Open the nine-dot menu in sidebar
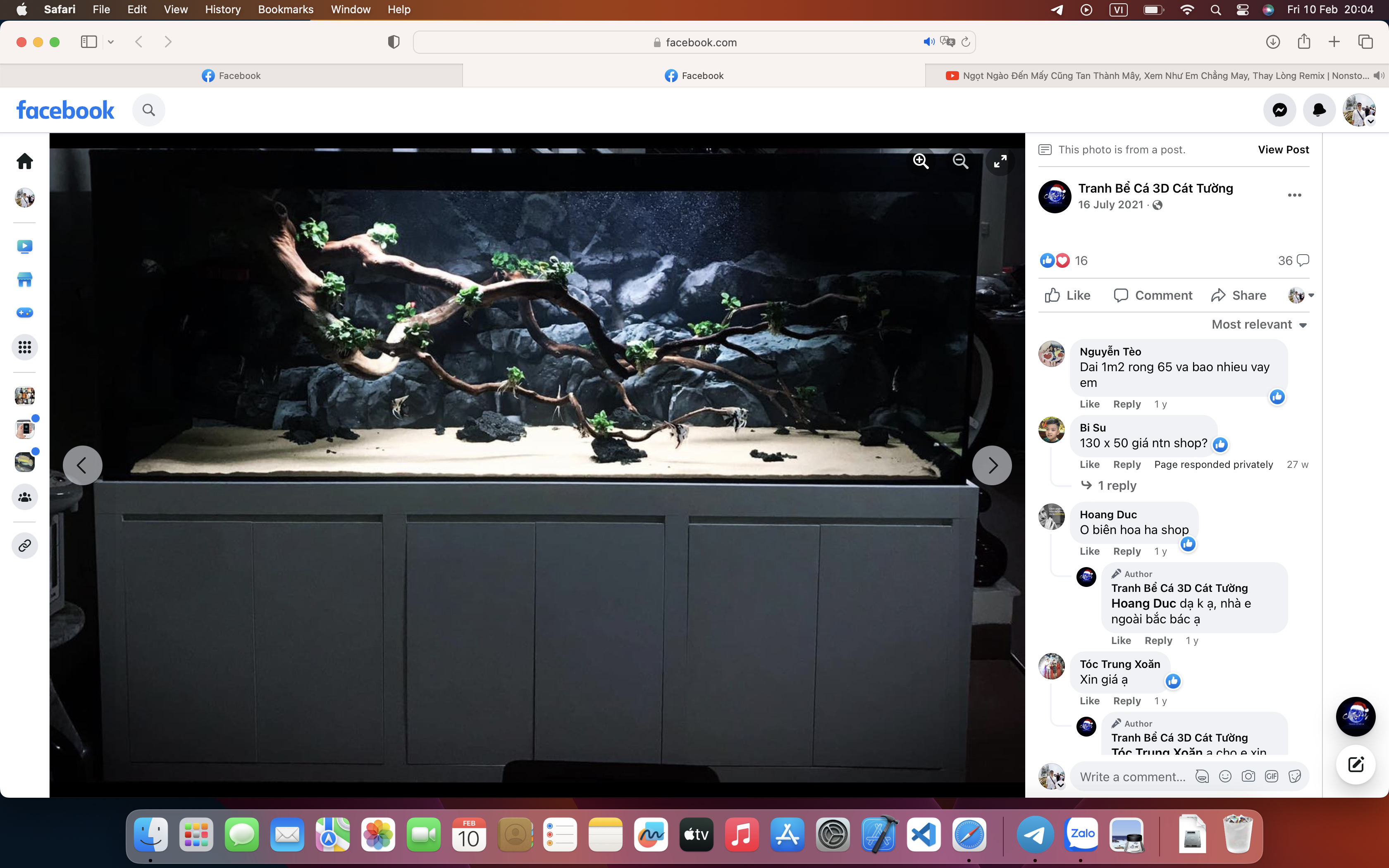Viewport: 1389px width, 868px height. pos(25,347)
